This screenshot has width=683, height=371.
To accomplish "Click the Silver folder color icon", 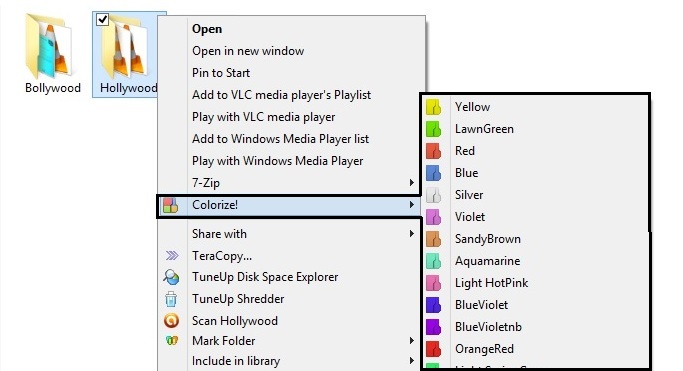I will click(433, 195).
